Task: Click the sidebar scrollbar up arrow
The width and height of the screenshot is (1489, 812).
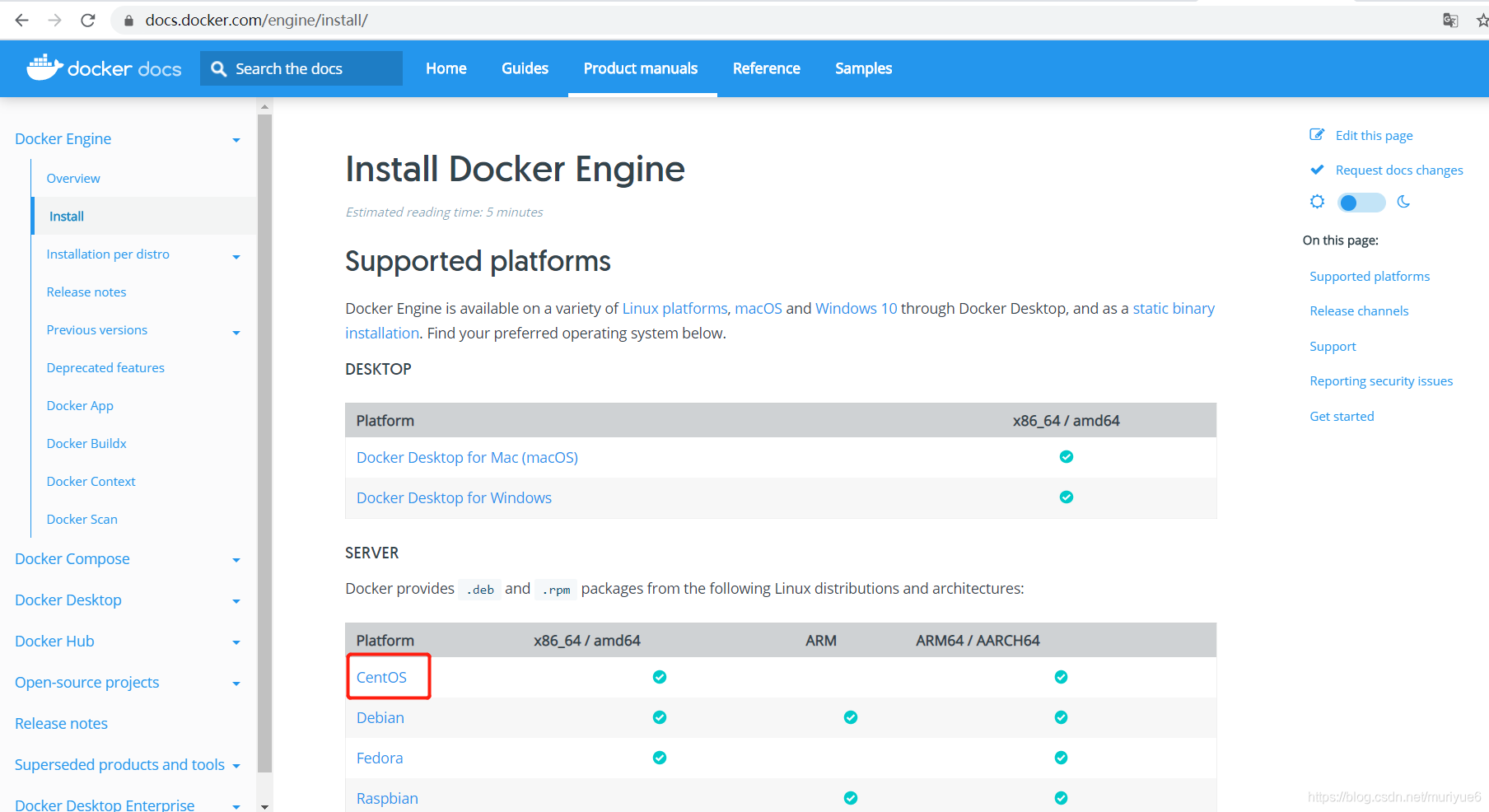Action: 264,106
